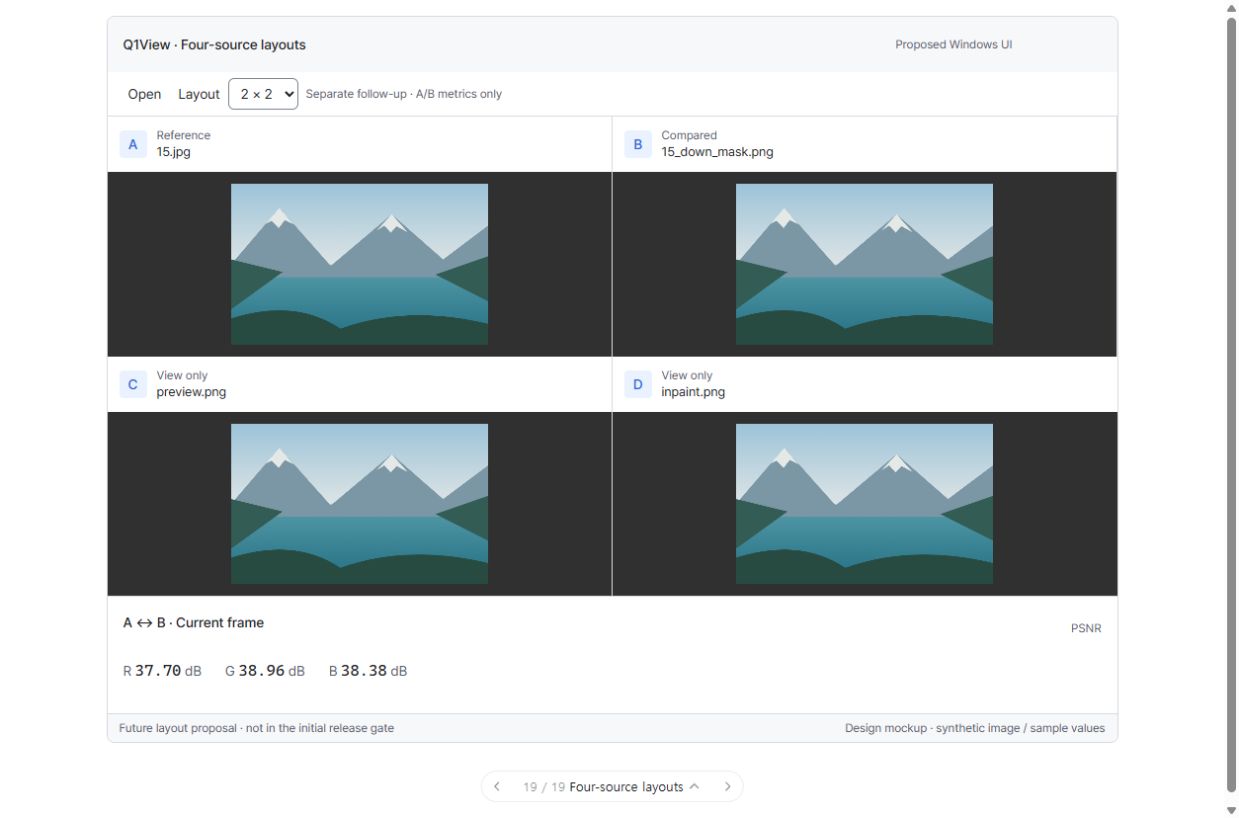Click the pane A badge icon
The image size is (1239, 818).
tap(133, 144)
